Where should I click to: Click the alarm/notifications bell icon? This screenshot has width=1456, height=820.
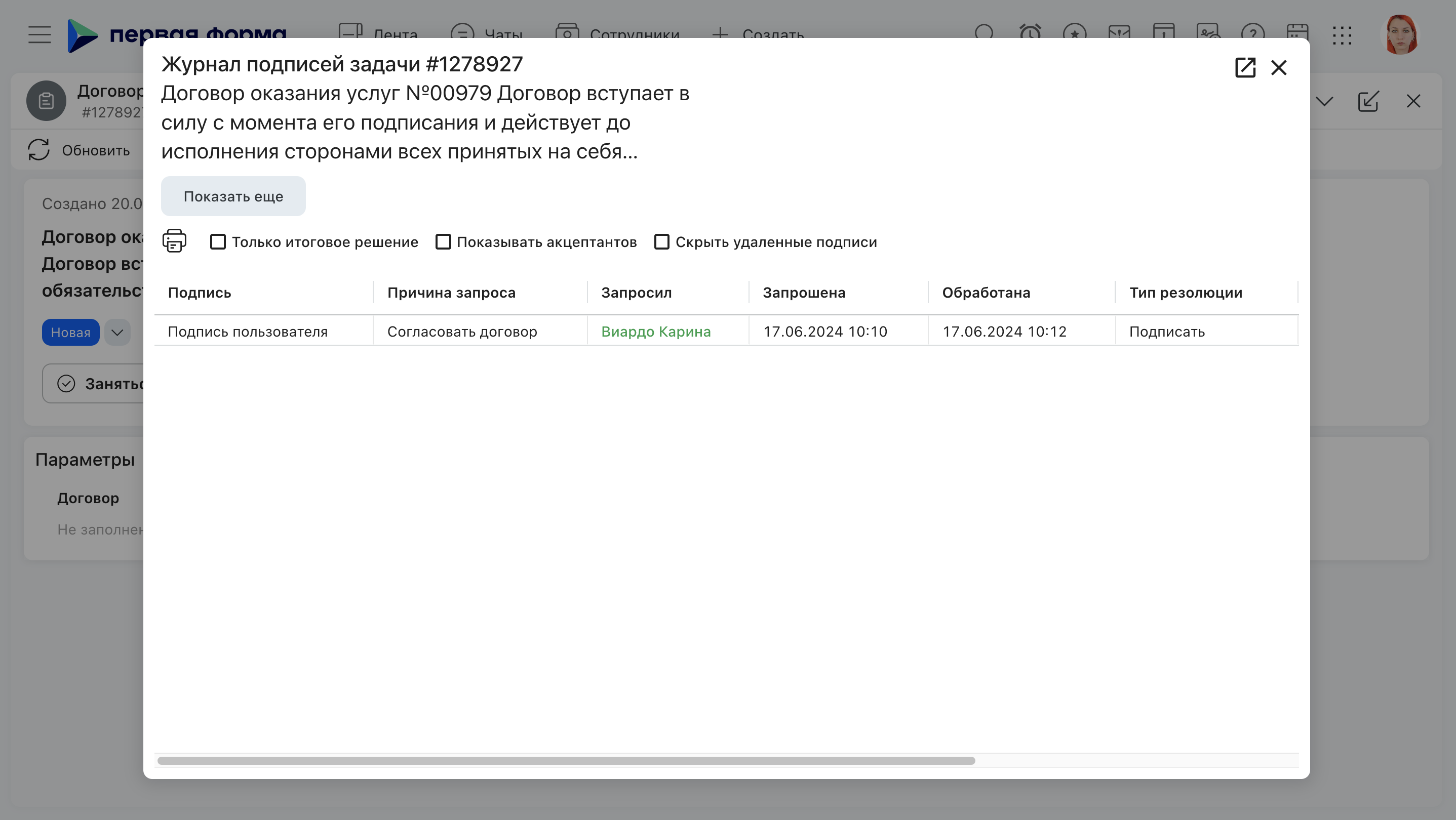tap(1030, 34)
